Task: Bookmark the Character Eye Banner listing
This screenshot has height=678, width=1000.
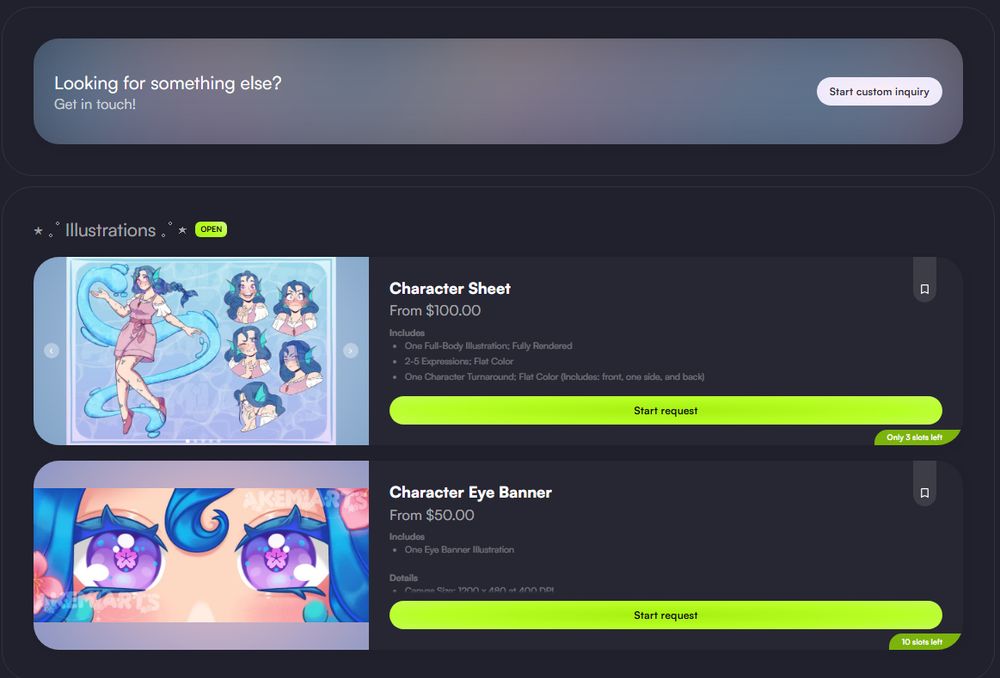Action: pos(924,493)
